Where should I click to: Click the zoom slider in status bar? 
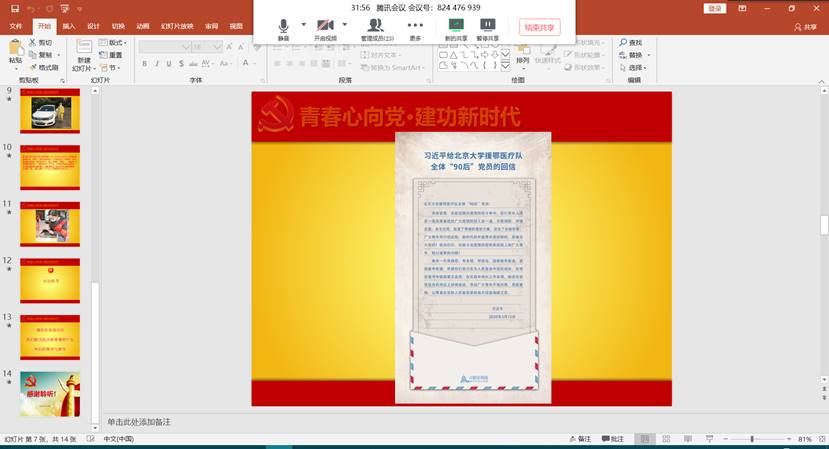pyautogui.click(x=752, y=439)
